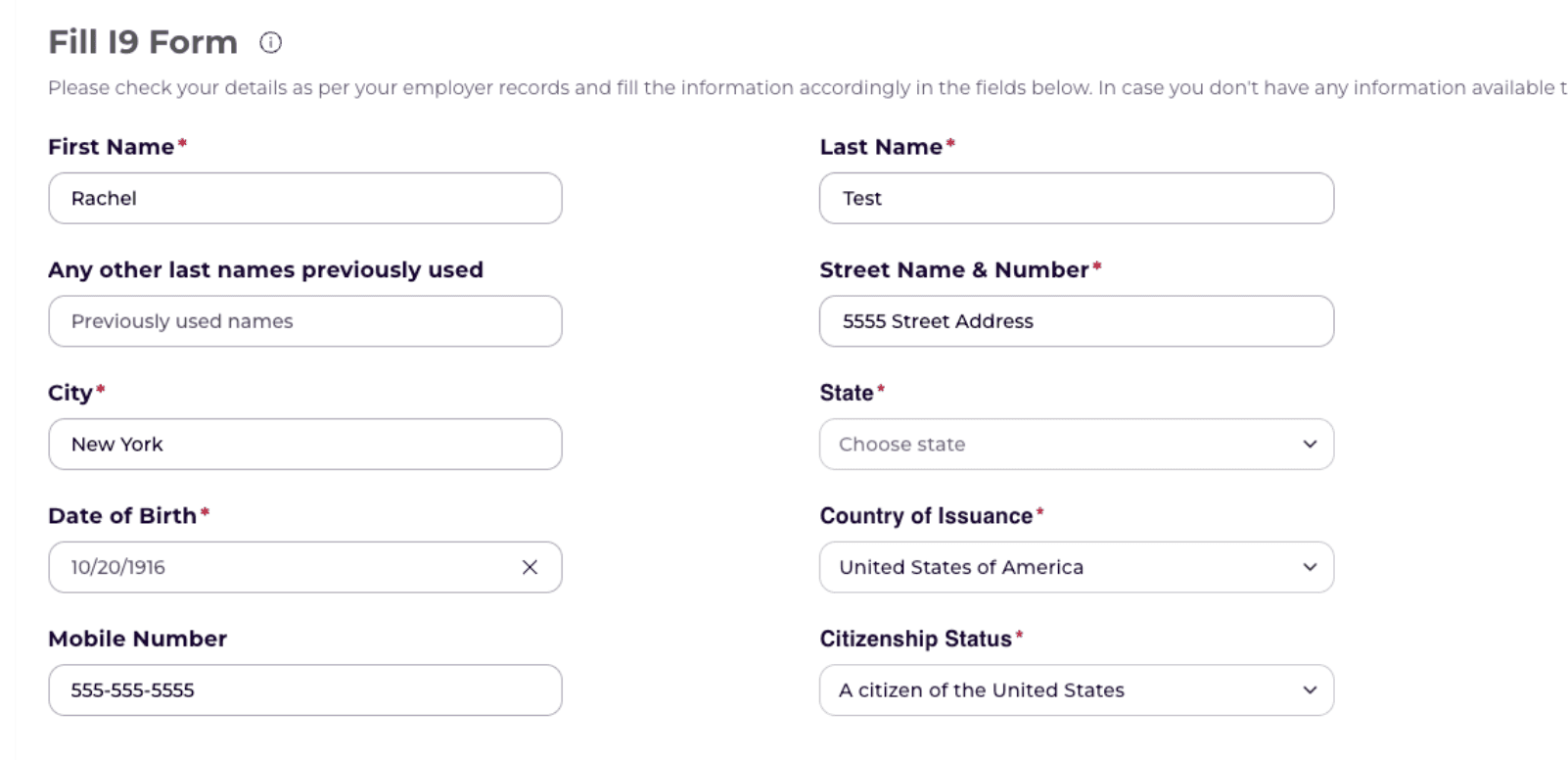
Task: Edit the 5555 Street Address field
Action: tap(1077, 321)
